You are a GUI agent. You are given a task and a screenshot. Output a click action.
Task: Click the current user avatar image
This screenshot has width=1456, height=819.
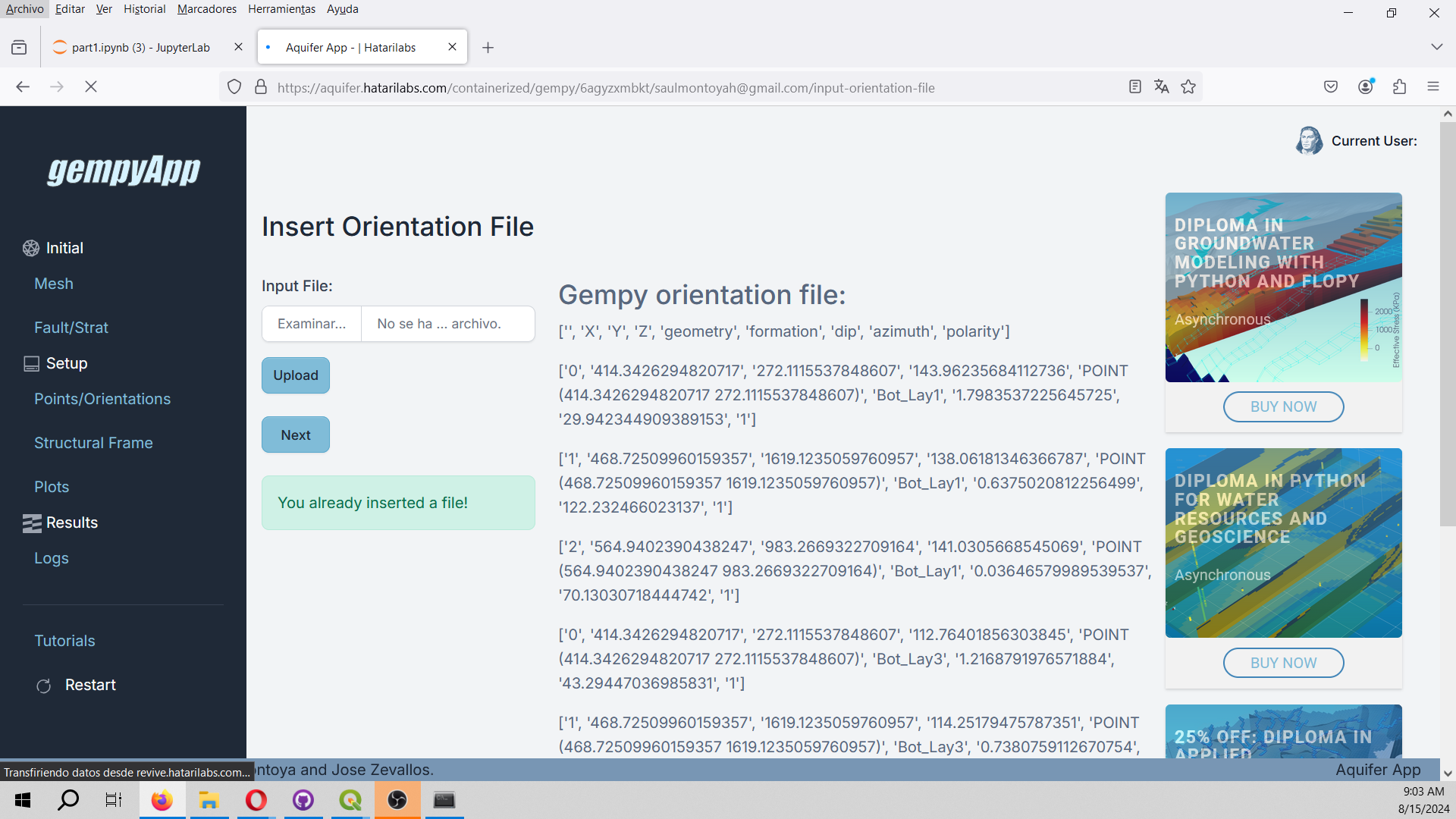1309,141
